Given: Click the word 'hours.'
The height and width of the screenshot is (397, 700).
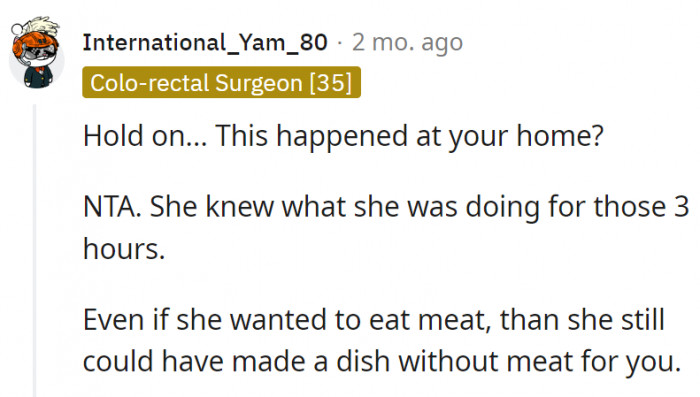Looking at the screenshot, I should pos(124,249).
